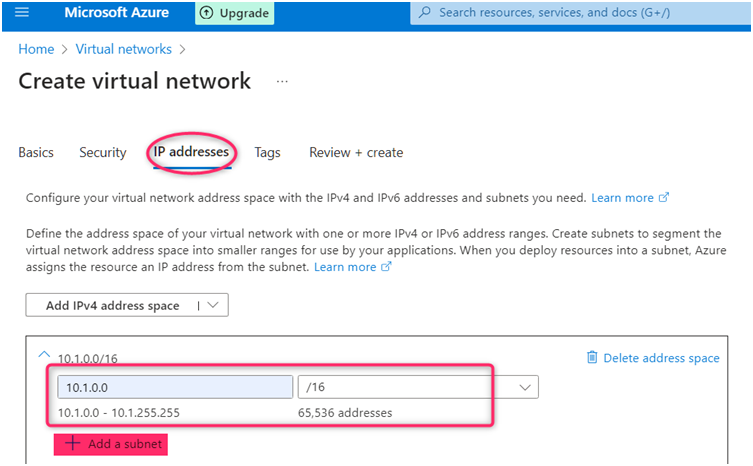Go to the Review + create tab
The width and height of the screenshot is (753, 466).
356,153
